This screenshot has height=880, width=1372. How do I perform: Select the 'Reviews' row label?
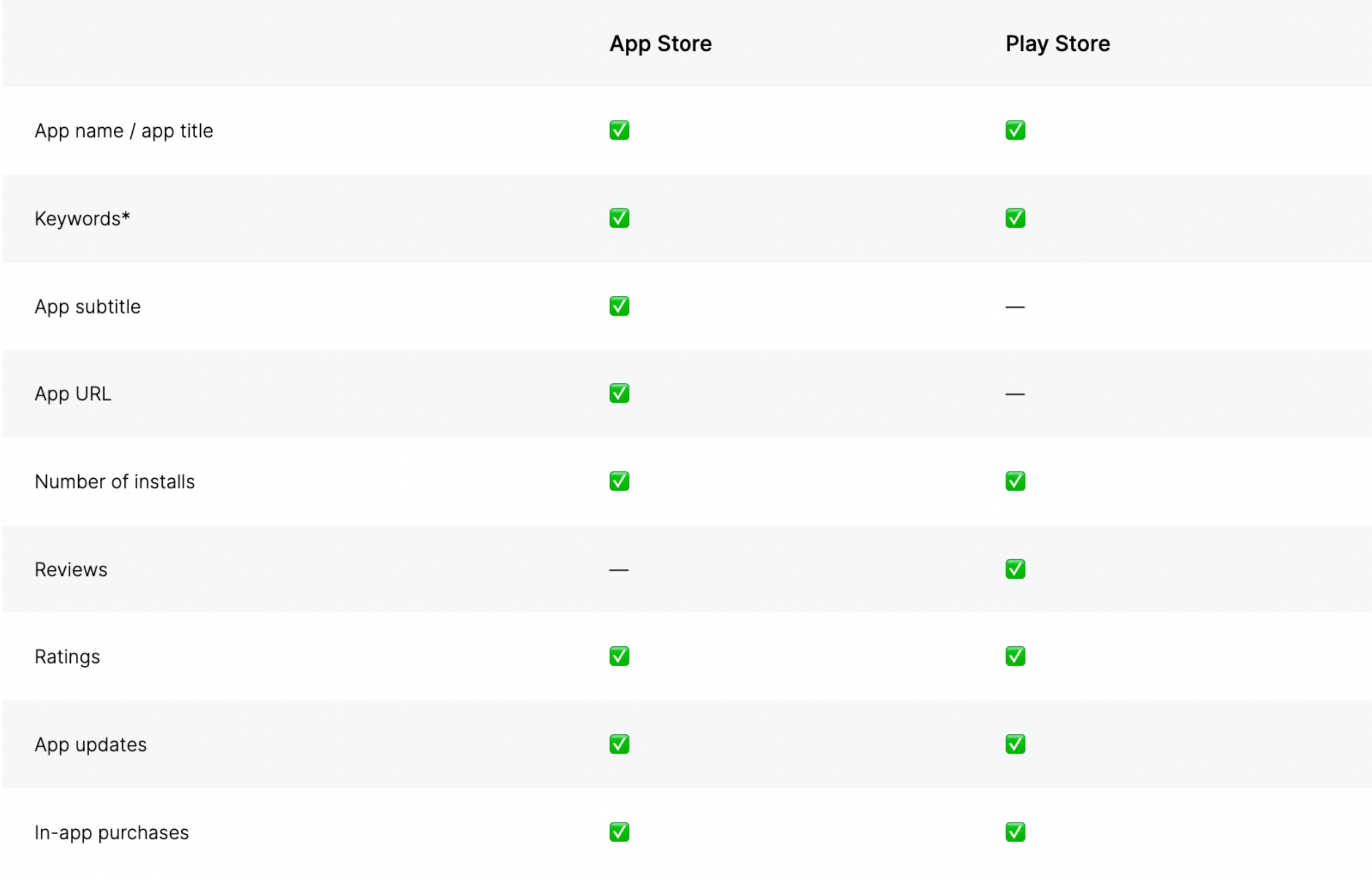[71, 570]
